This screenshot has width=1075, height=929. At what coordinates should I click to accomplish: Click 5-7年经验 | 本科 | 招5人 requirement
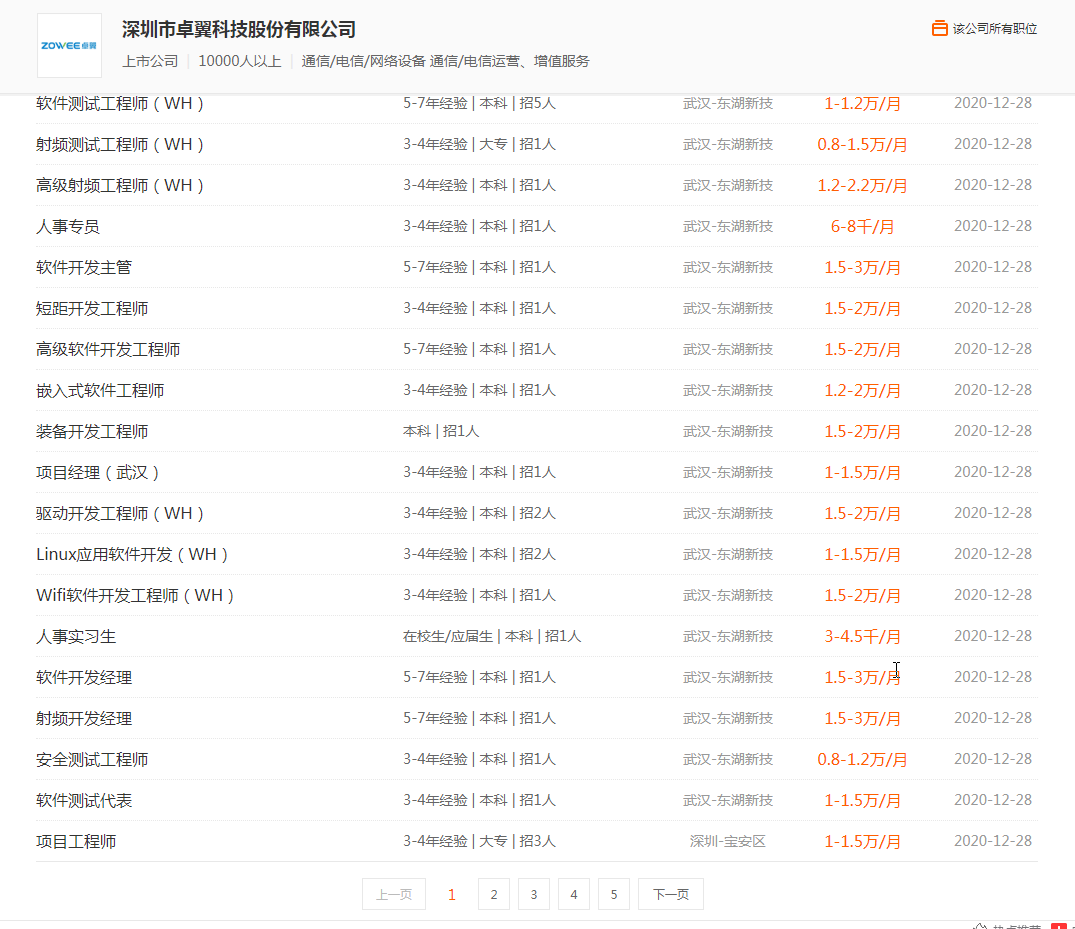click(479, 103)
